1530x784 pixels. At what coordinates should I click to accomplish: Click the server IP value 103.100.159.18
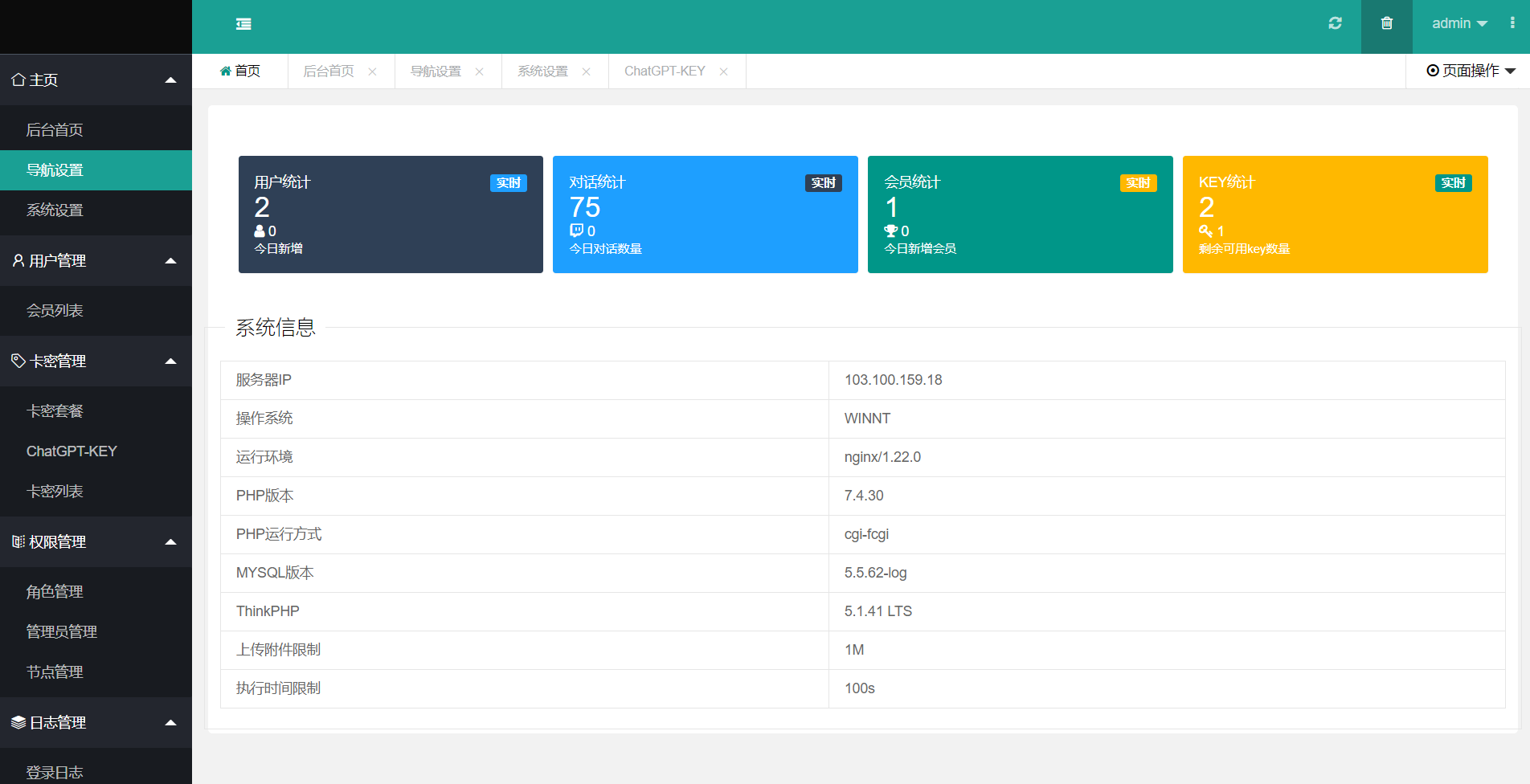coord(893,380)
